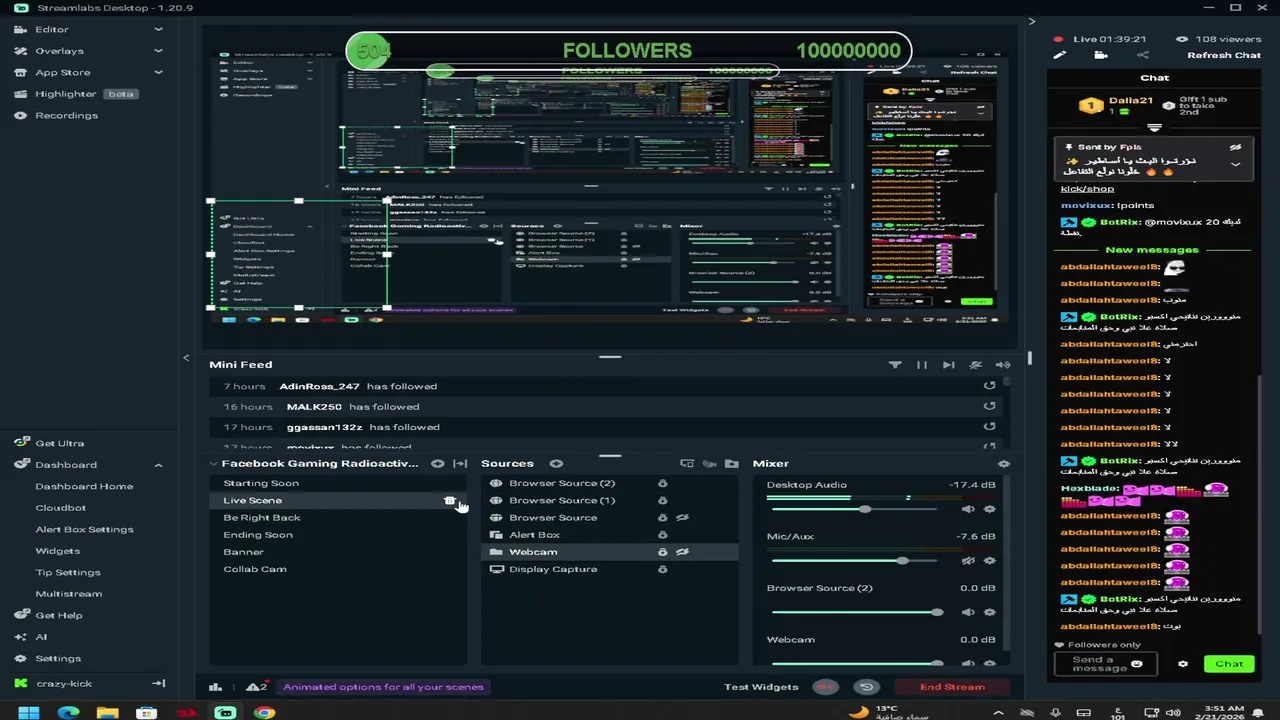Expand the chevron beside Editor
This screenshot has width=1280, height=720.
158,30
